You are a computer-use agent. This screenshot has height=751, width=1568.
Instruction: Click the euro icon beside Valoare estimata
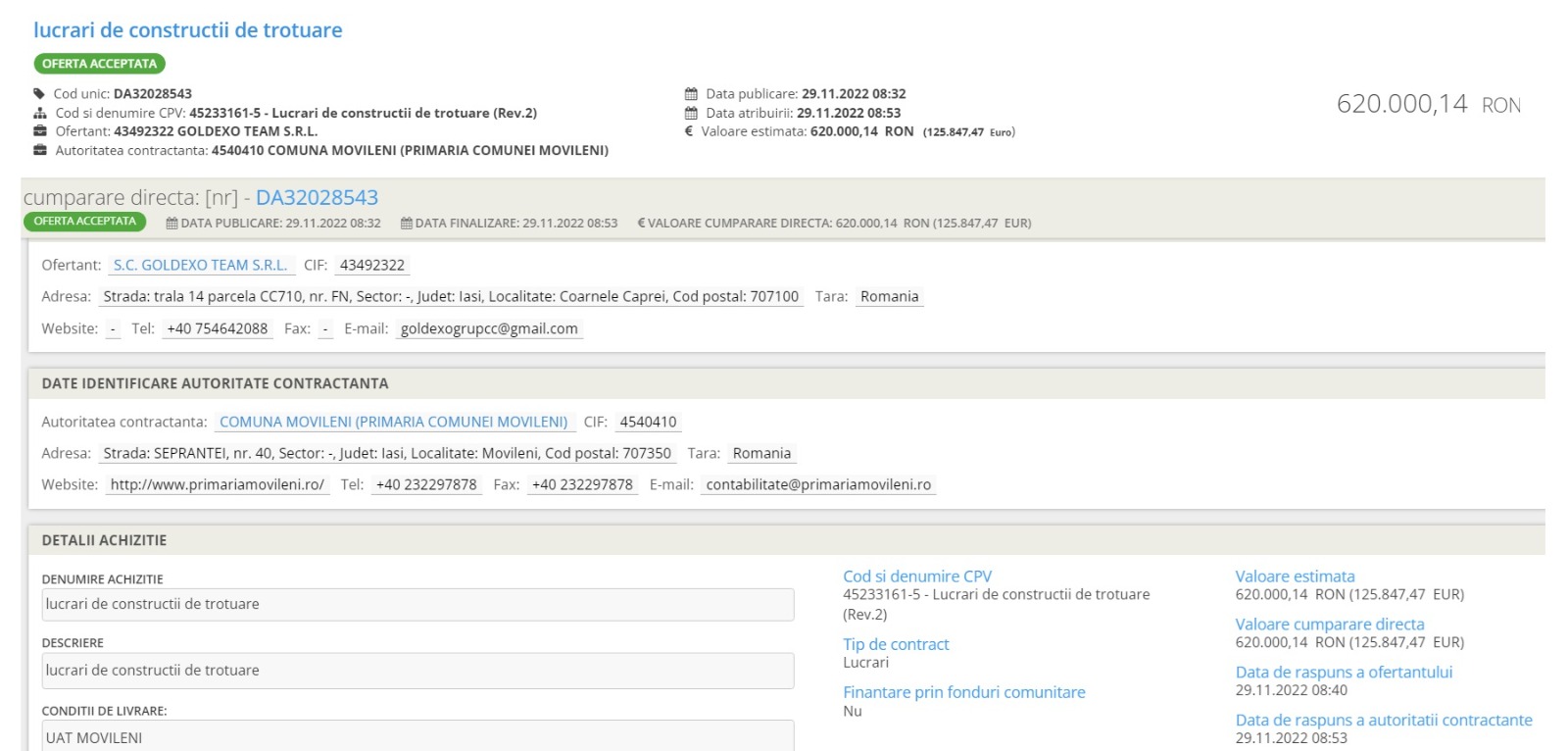689,131
